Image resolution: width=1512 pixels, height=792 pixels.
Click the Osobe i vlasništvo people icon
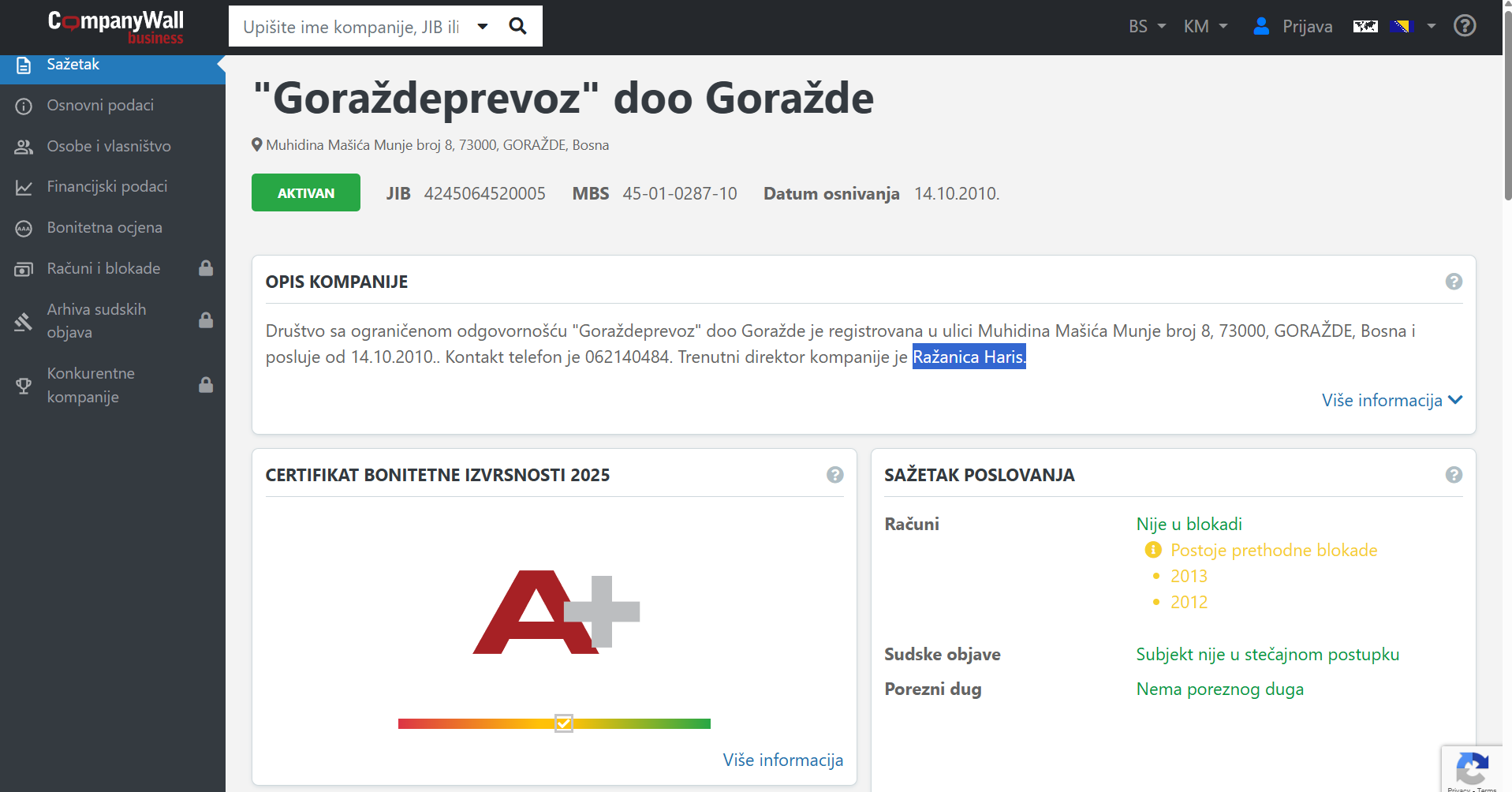24,147
